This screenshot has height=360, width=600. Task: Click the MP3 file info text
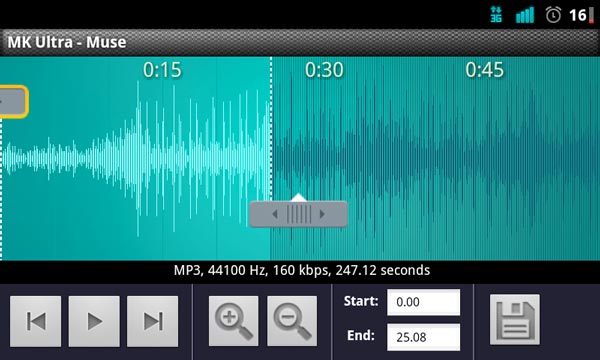302,270
